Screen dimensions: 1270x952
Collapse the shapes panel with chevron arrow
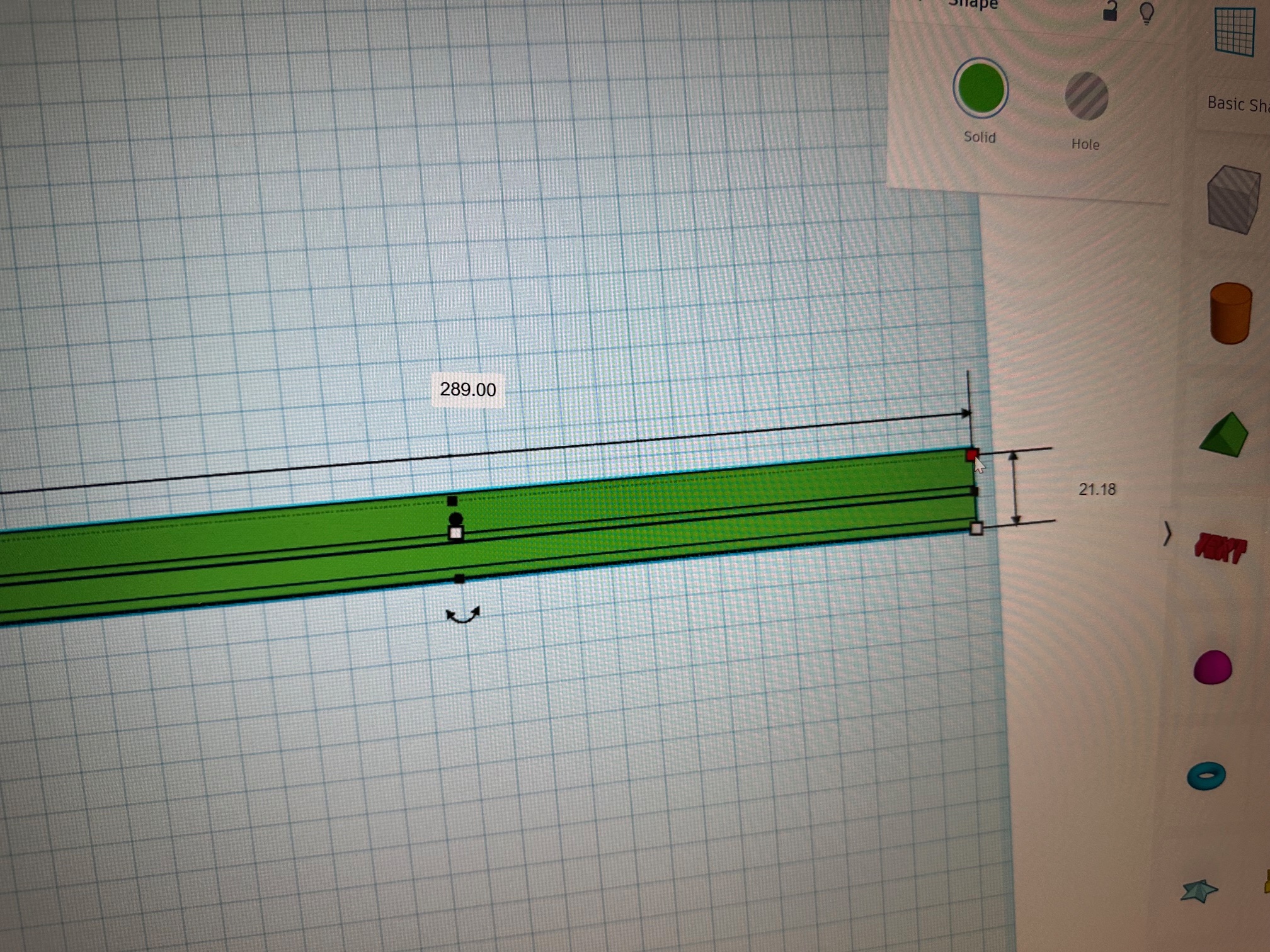(x=1167, y=534)
